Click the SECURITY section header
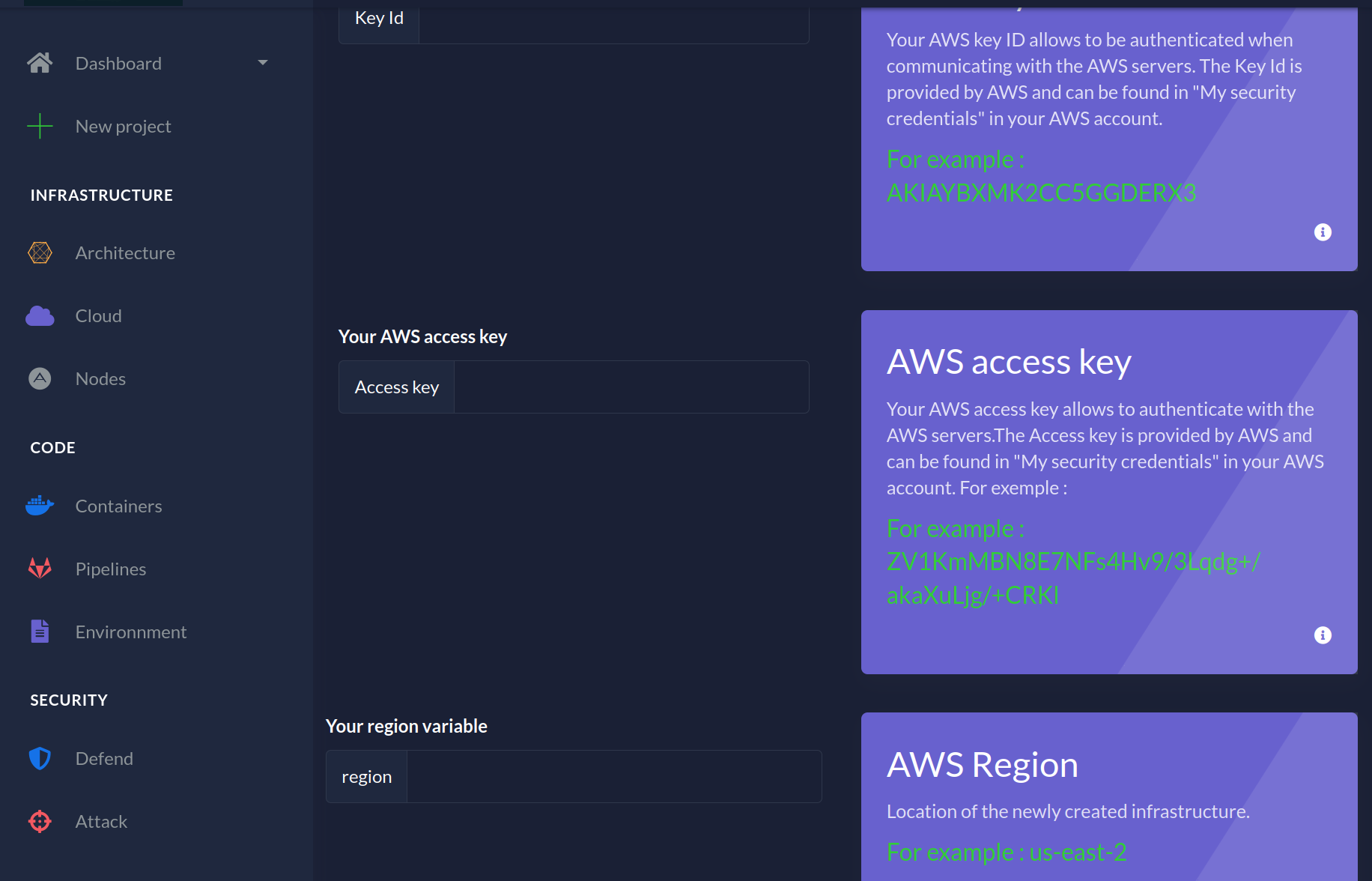The width and height of the screenshot is (1372, 881). click(69, 700)
